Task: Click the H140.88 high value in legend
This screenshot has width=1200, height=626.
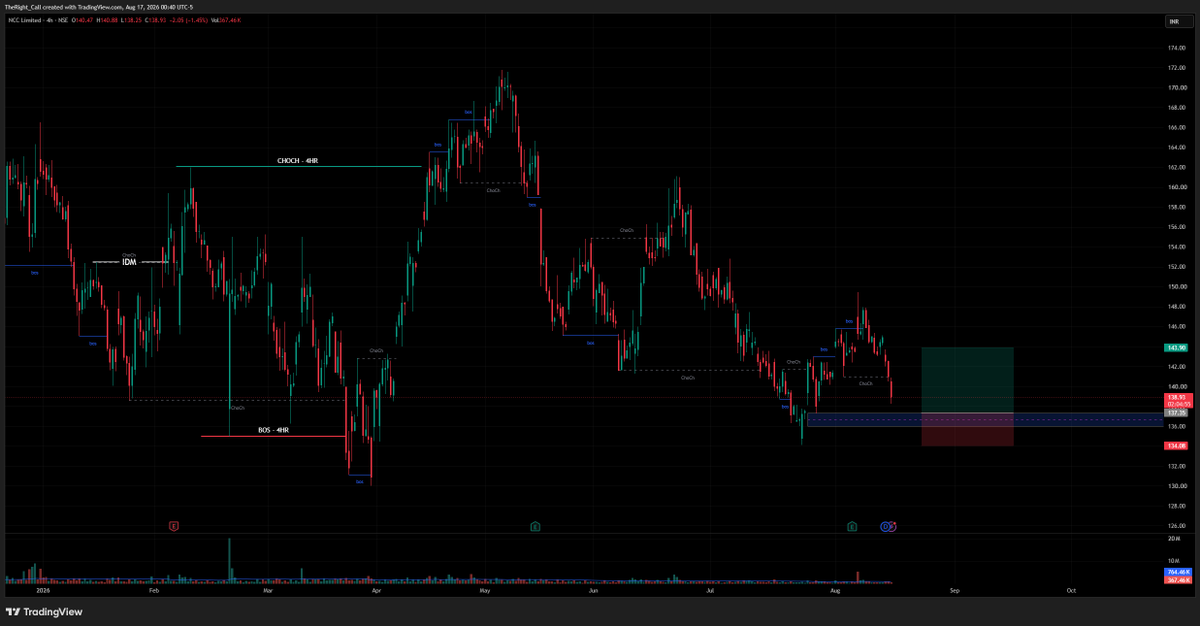Action: 108,19
